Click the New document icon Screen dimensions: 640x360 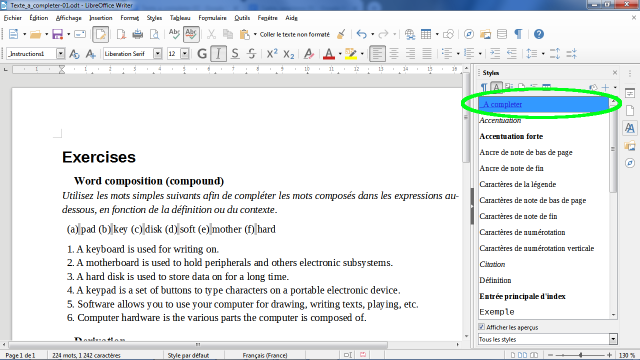click(13, 34)
